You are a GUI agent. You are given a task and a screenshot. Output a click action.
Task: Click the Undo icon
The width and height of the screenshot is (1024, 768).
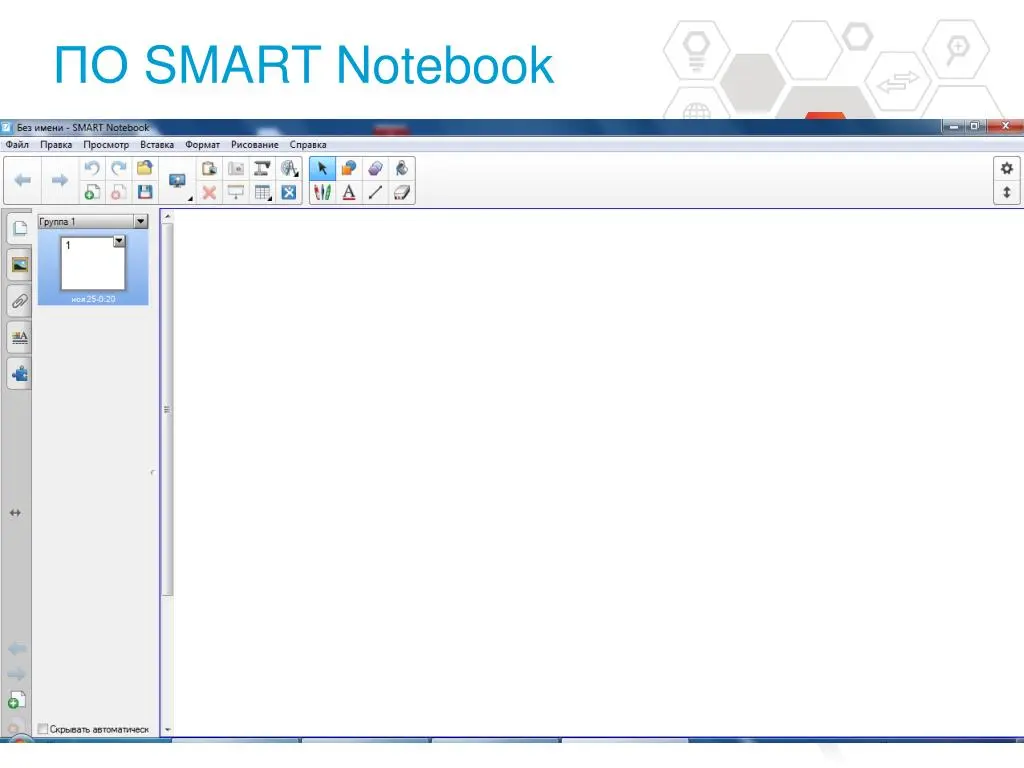(92, 168)
